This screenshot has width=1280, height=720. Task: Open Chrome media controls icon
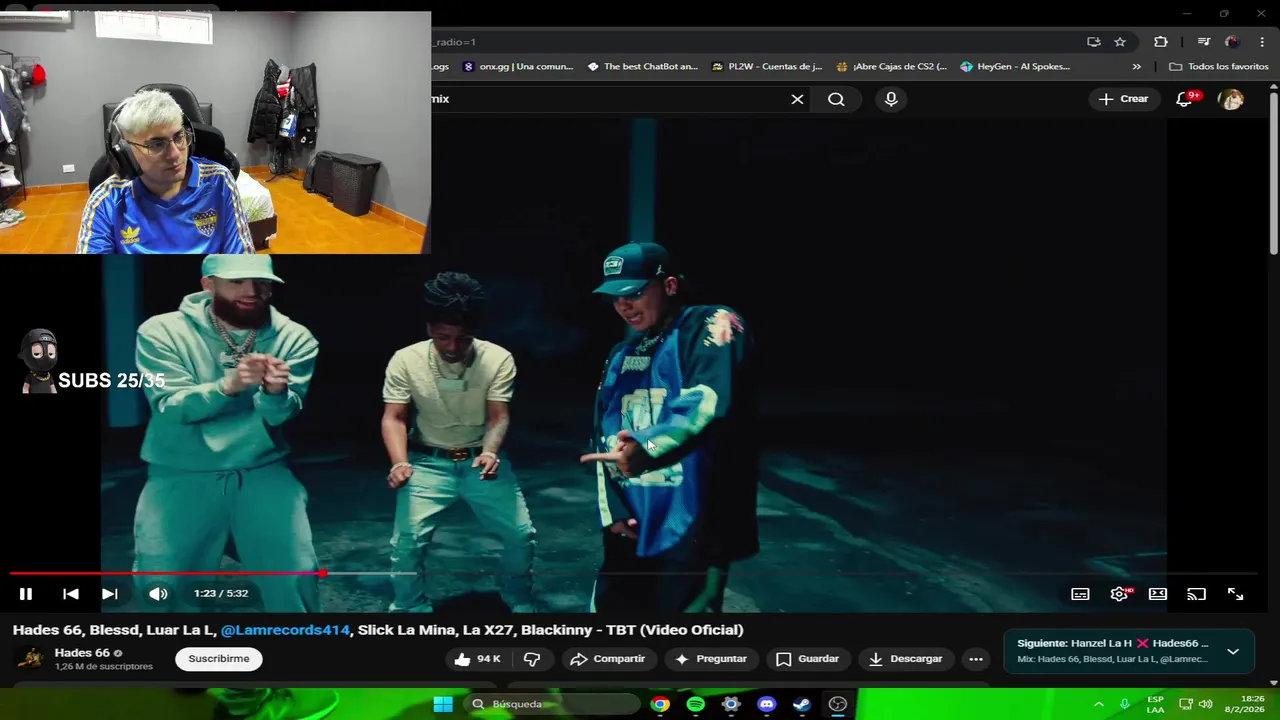(1203, 42)
